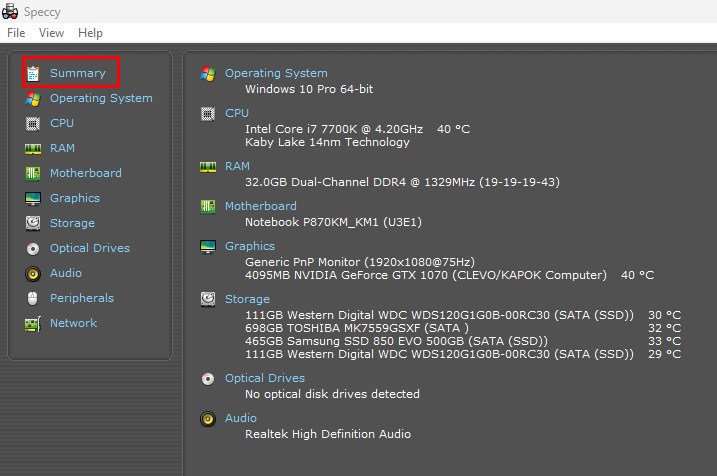This screenshot has height=476, width=717.
Task: Click the Notebook P870KM_KM1 (U3E1) text
Action: click(333, 222)
